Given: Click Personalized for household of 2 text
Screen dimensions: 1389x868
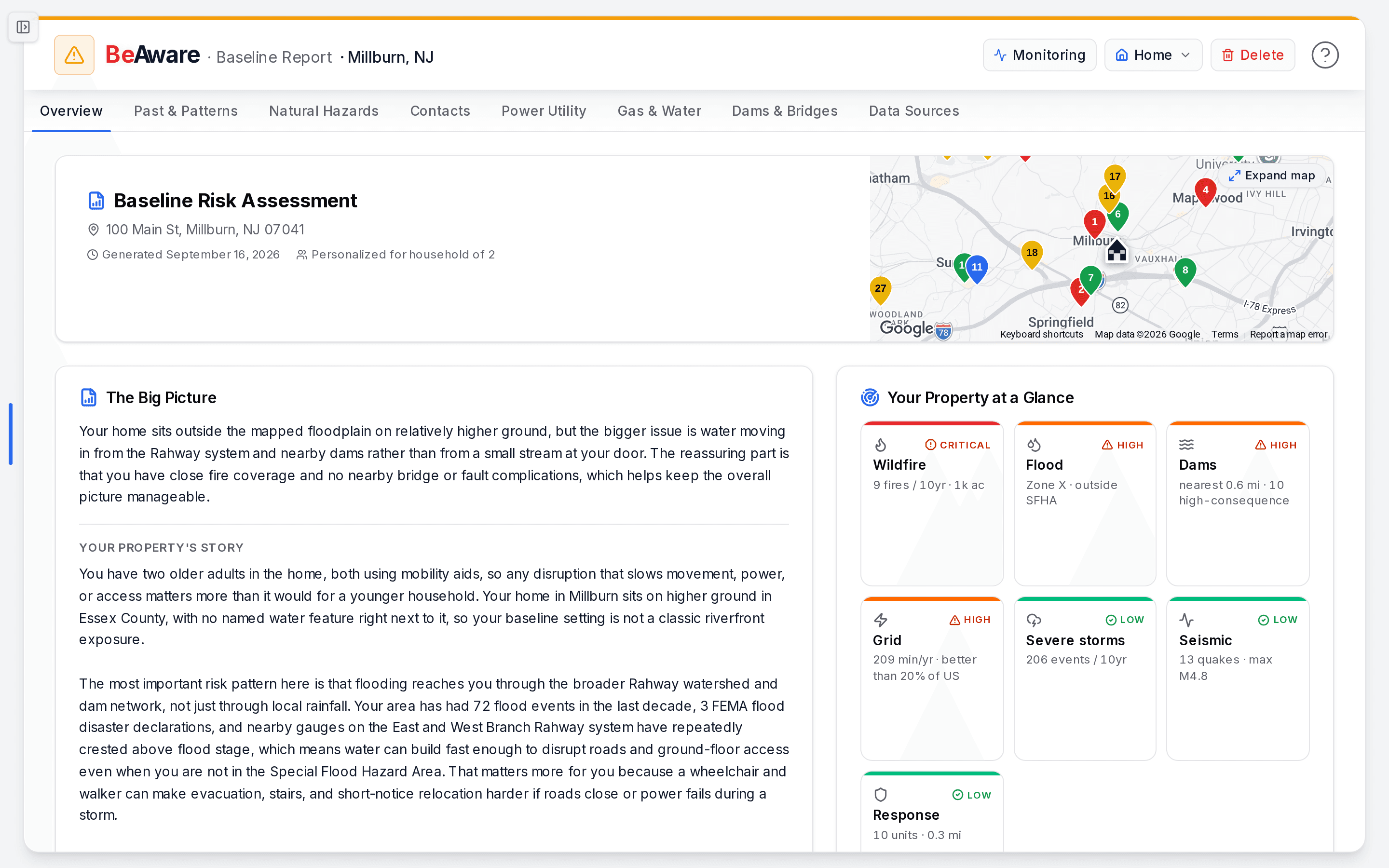Looking at the screenshot, I should (403, 254).
